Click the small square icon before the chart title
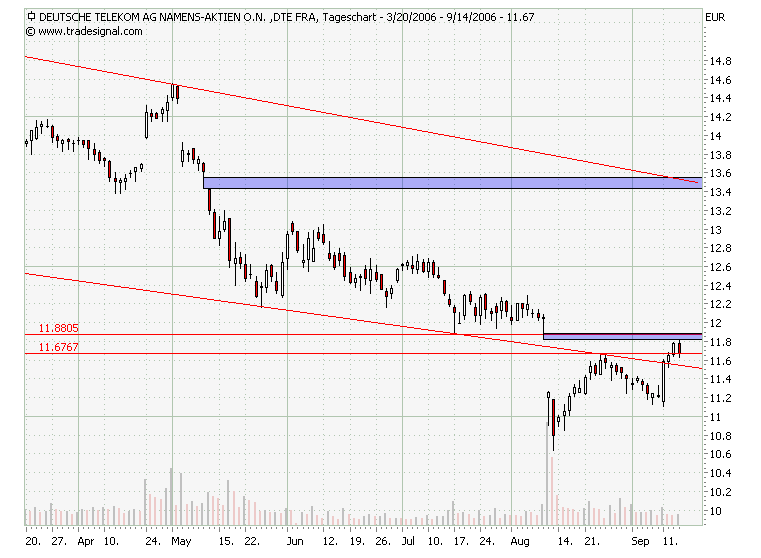Screen dimensions: 761x558 tap(31, 16)
